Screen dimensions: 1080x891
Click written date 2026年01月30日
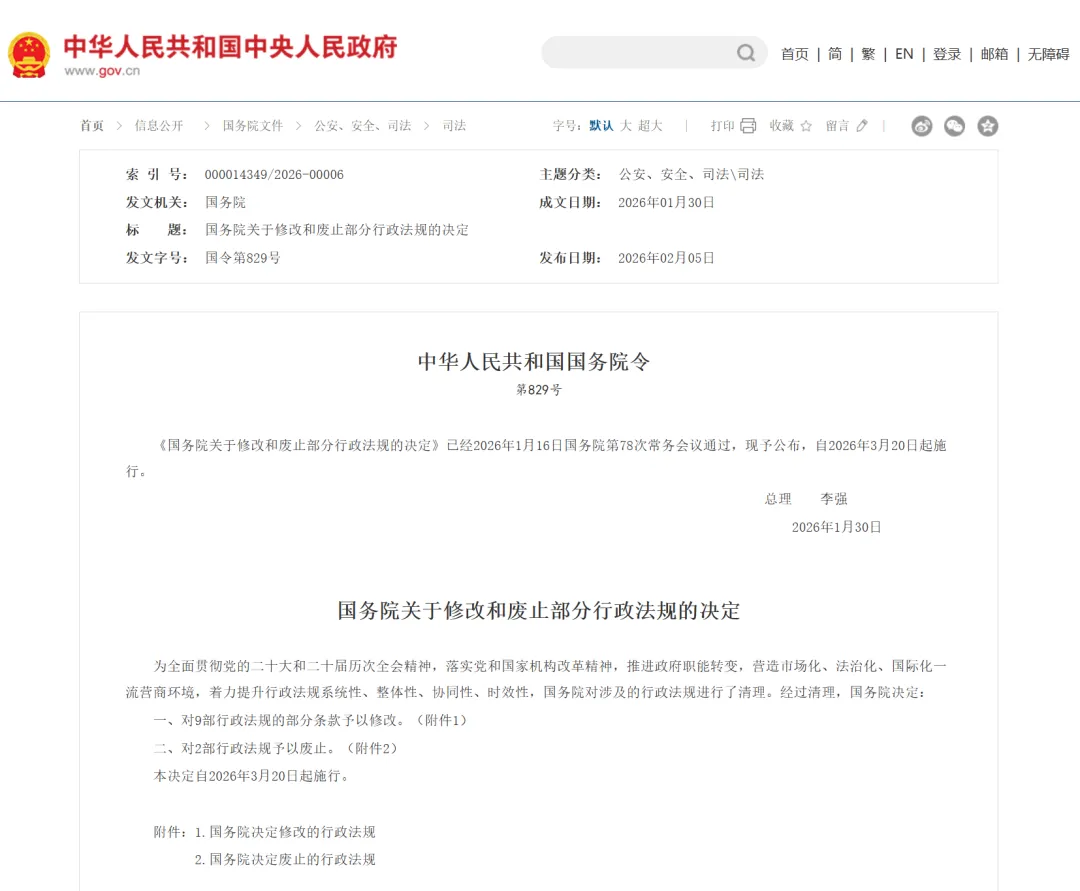(666, 202)
